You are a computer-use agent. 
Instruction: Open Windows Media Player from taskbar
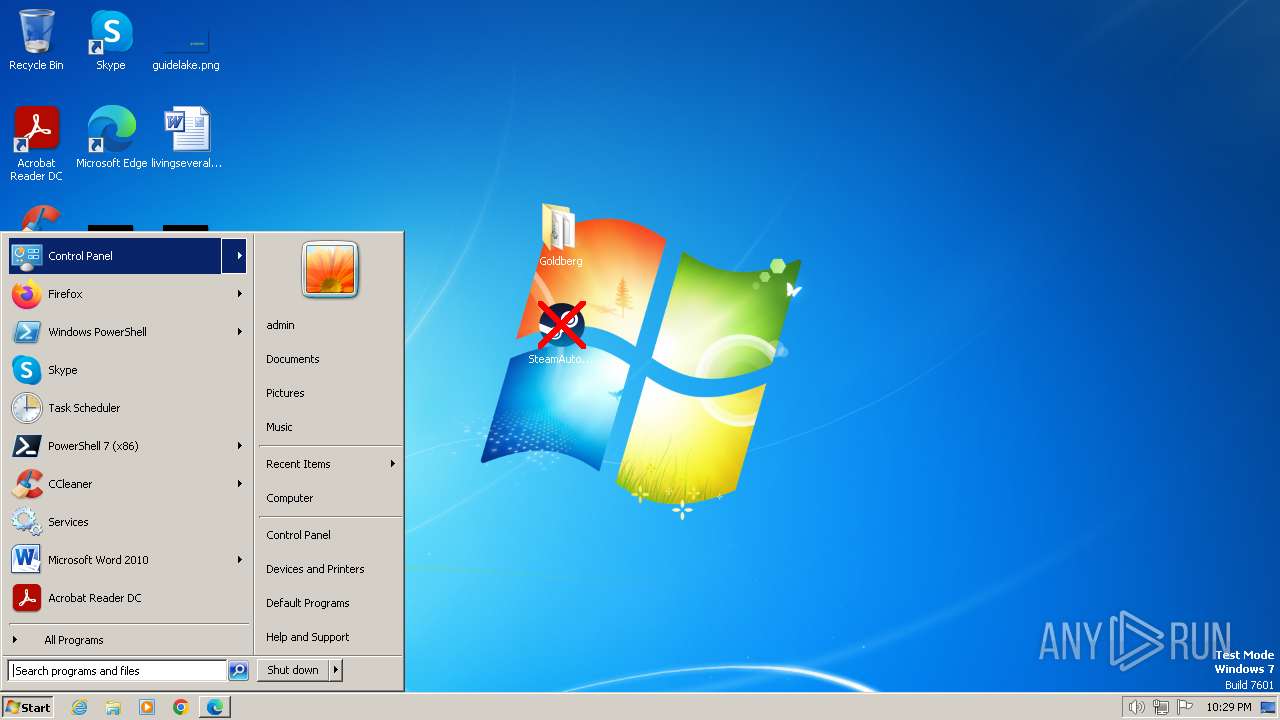(x=147, y=707)
